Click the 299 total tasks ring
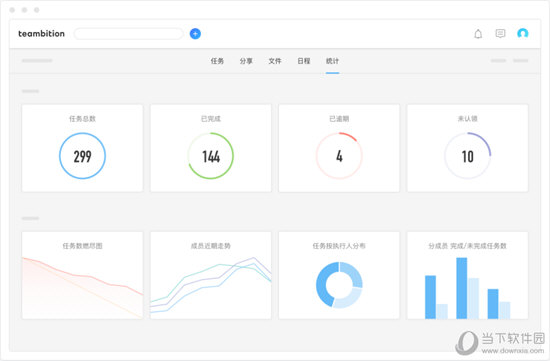The width and height of the screenshot is (550, 361). click(x=82, y=156)
